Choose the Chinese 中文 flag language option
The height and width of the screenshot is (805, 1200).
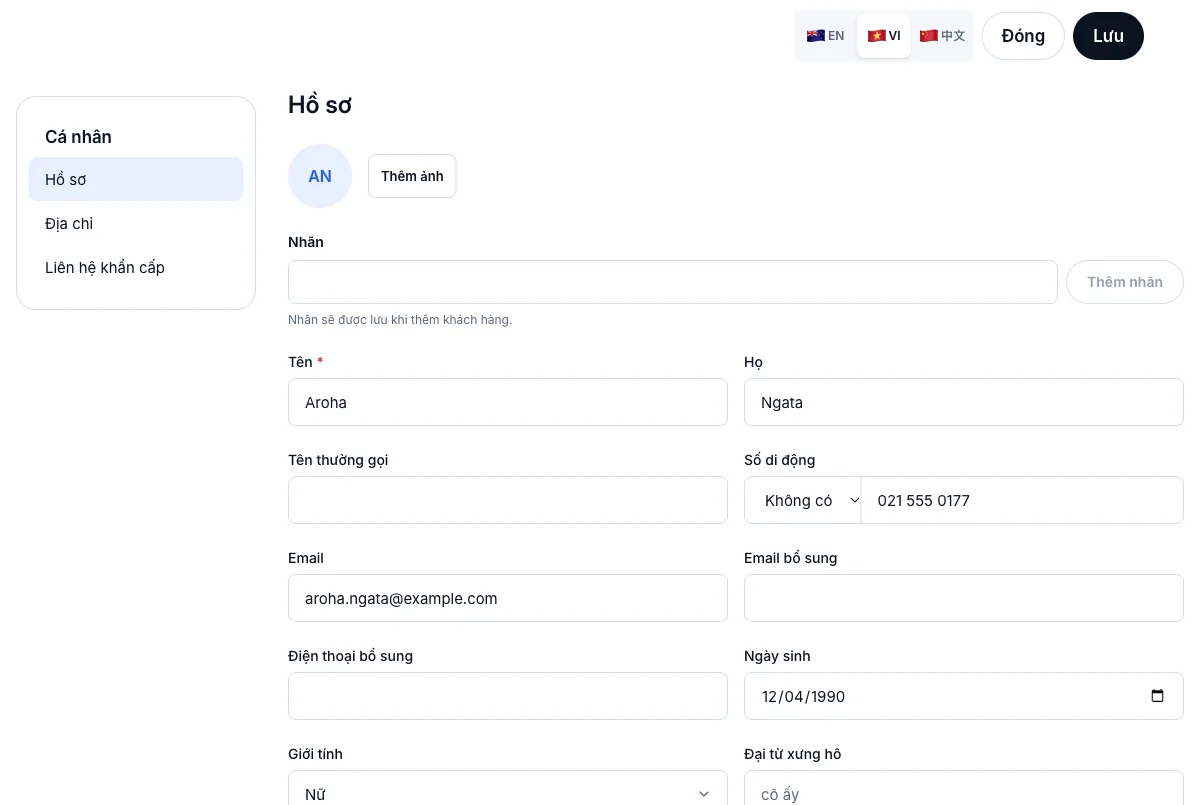pos(942,36)
